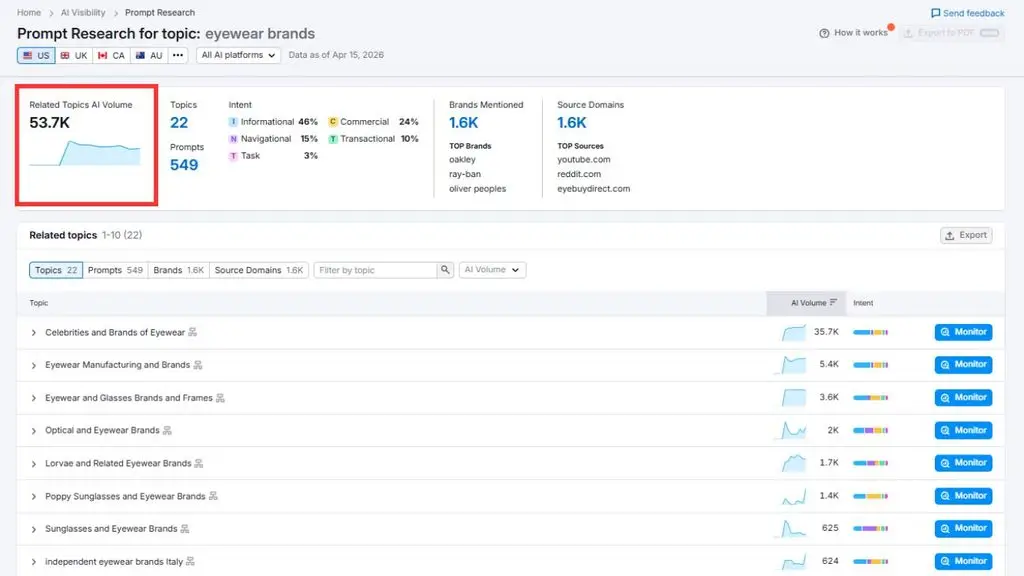Viewport: 1024px width, 576px height.
Task: Focus the Filter by topic input field
Action: click(376, 270)
